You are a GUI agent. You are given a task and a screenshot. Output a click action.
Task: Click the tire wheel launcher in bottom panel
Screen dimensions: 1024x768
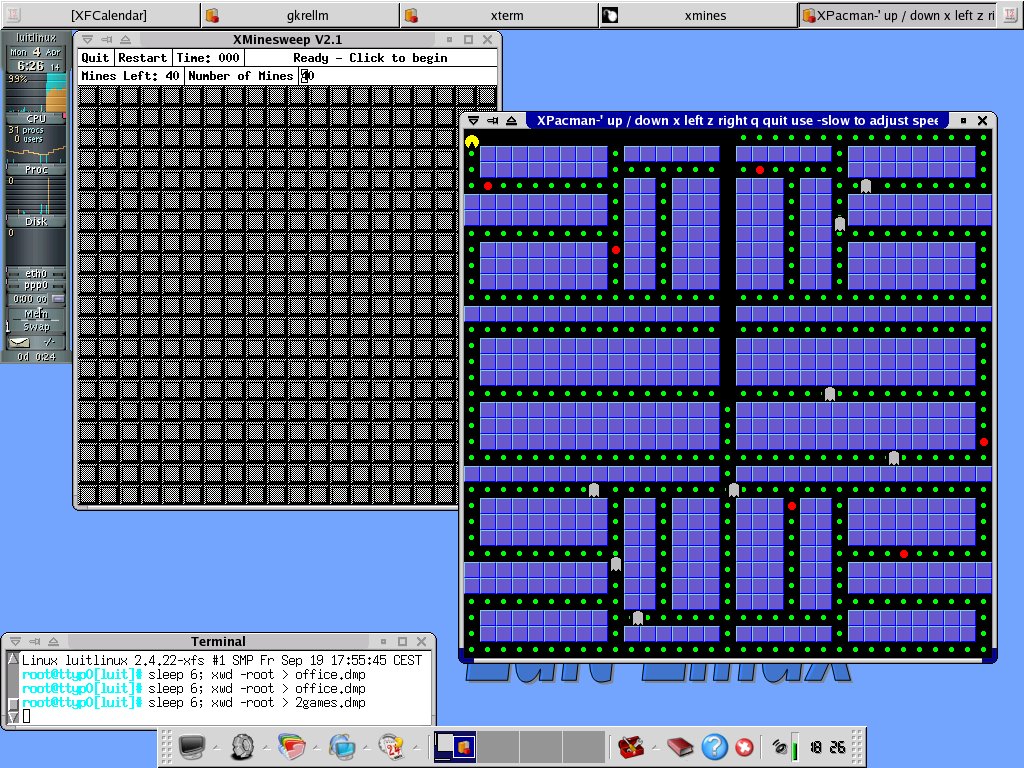[242, 746]
